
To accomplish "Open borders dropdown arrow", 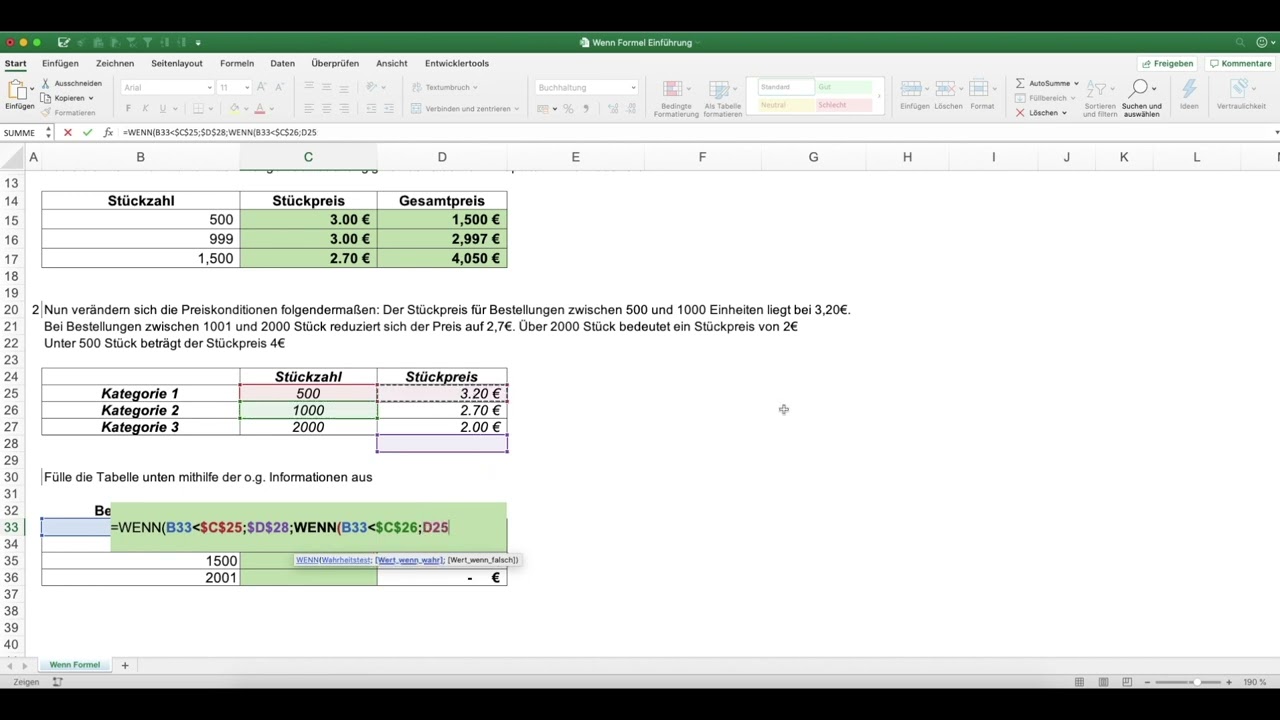I will tap(212, 108).
